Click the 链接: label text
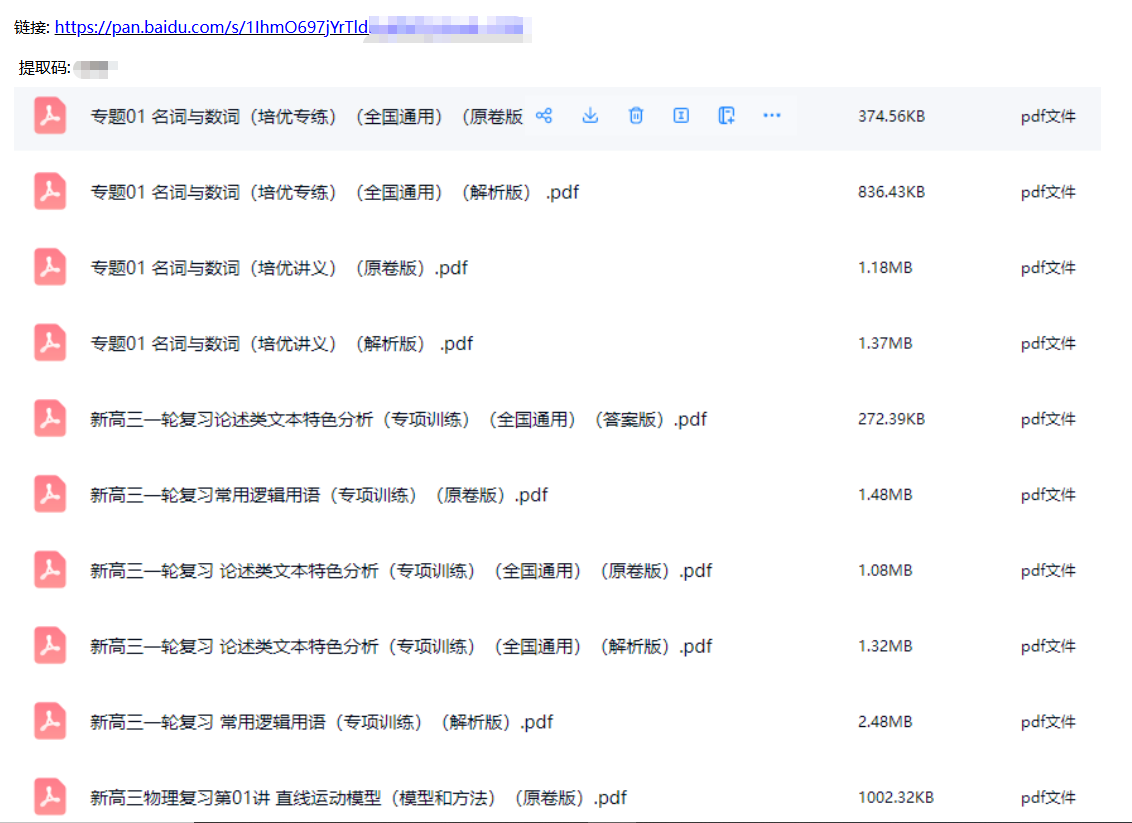The width and height of the screenshot is (1132, 823). pyautogui.click(x=32, y=28)
